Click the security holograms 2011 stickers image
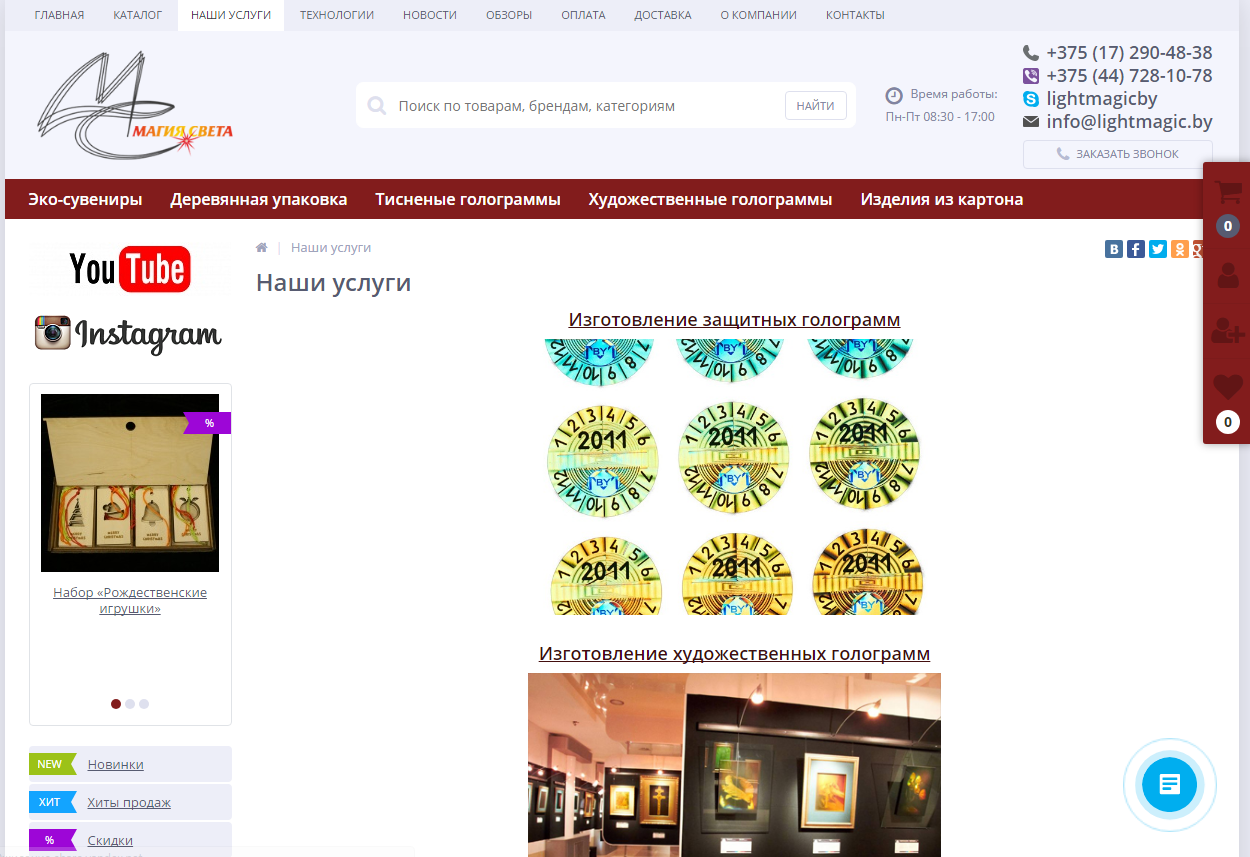The image size is (1250, 857). 734,477
